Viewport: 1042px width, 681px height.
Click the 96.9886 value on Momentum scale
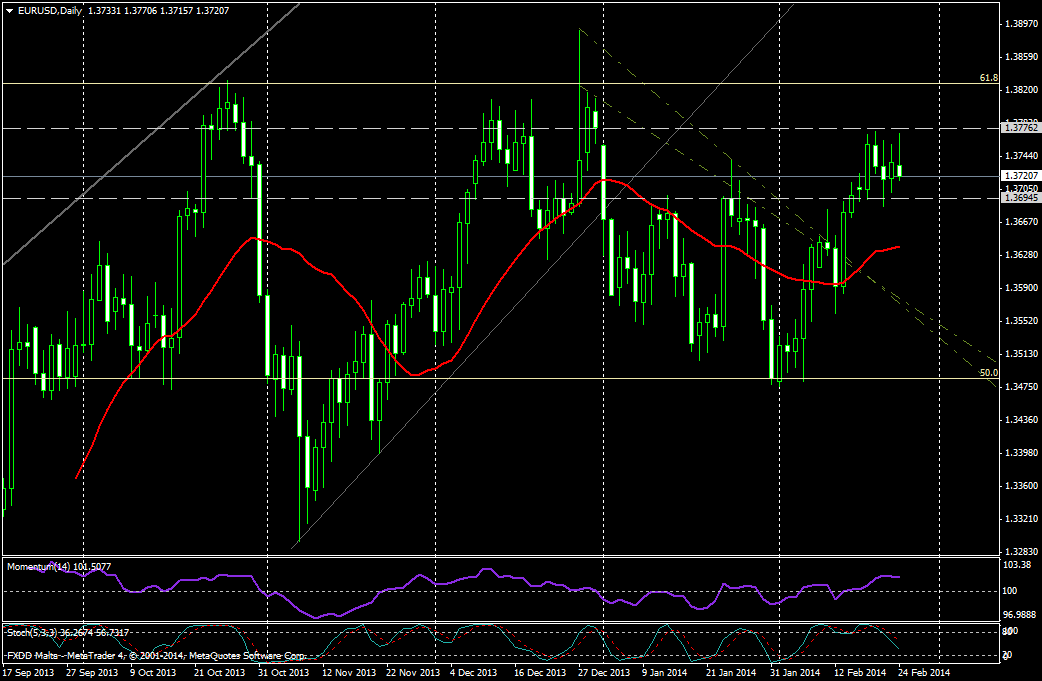coord(1018,614)
